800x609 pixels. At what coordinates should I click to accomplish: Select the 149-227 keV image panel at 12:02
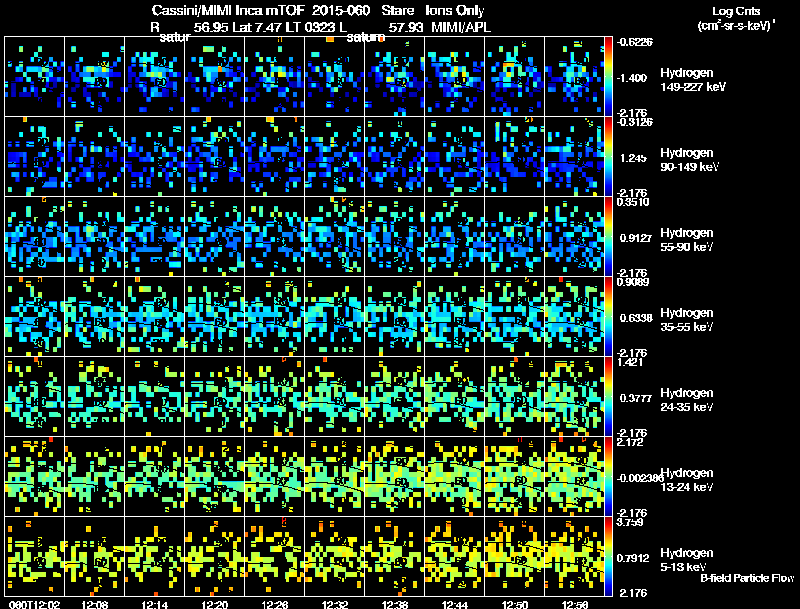(35, 77)
